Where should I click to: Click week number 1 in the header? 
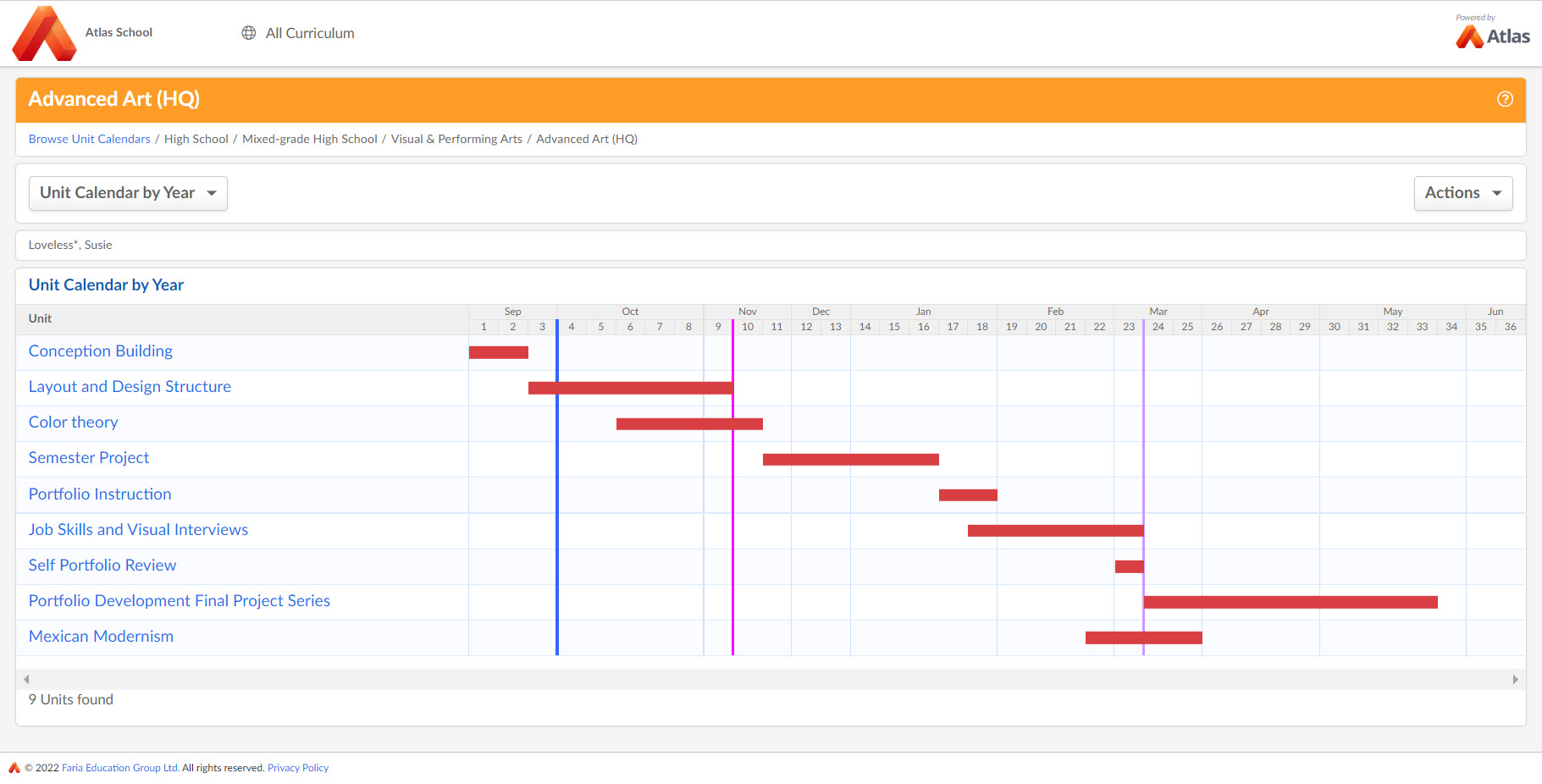484,326
